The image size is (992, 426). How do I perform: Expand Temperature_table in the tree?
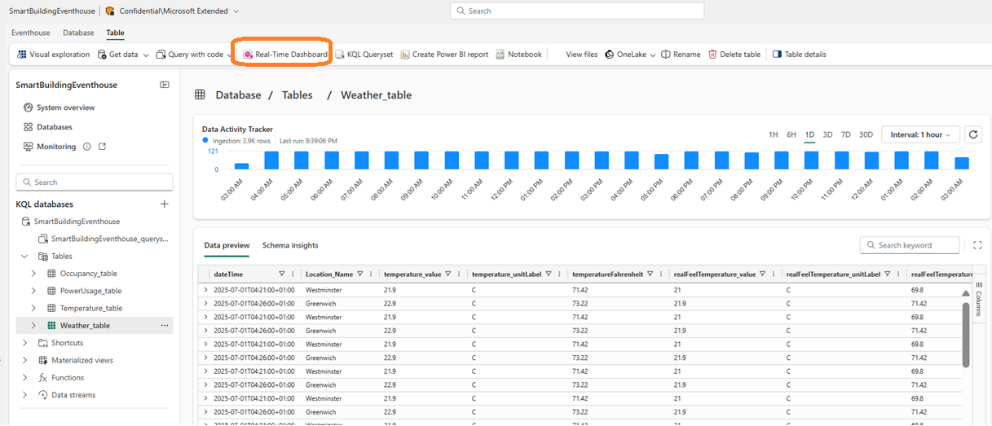click(33, 308)
